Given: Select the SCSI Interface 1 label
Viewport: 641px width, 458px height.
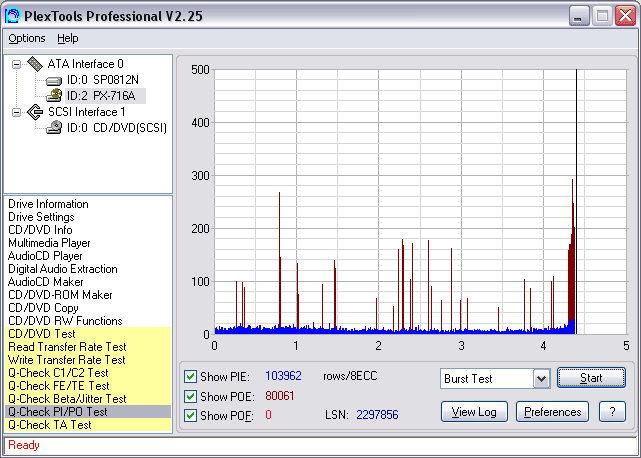Looking at the screenshot, I should (x=87, y=112).
